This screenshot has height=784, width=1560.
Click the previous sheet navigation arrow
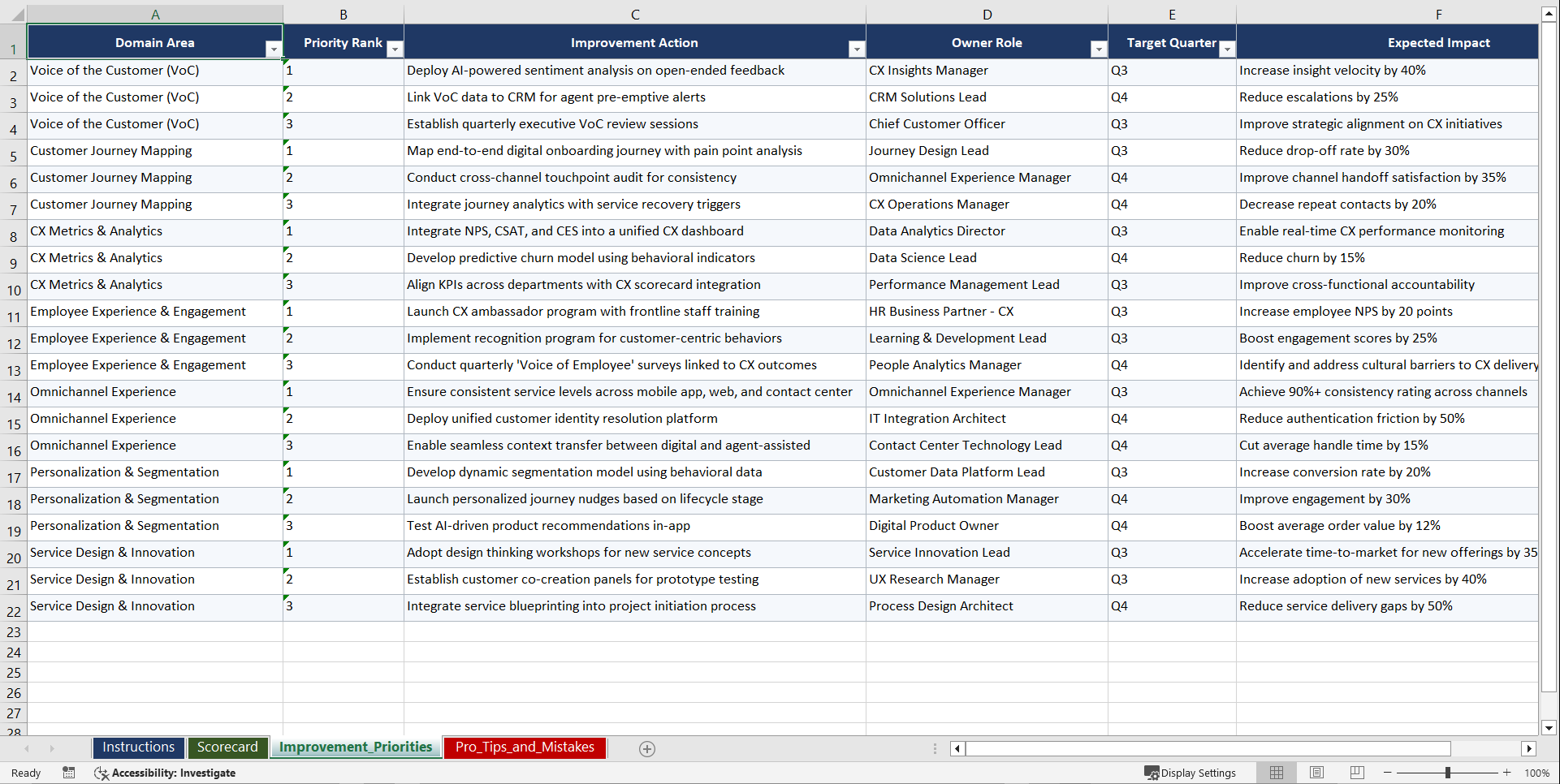[x=28, y=748]
